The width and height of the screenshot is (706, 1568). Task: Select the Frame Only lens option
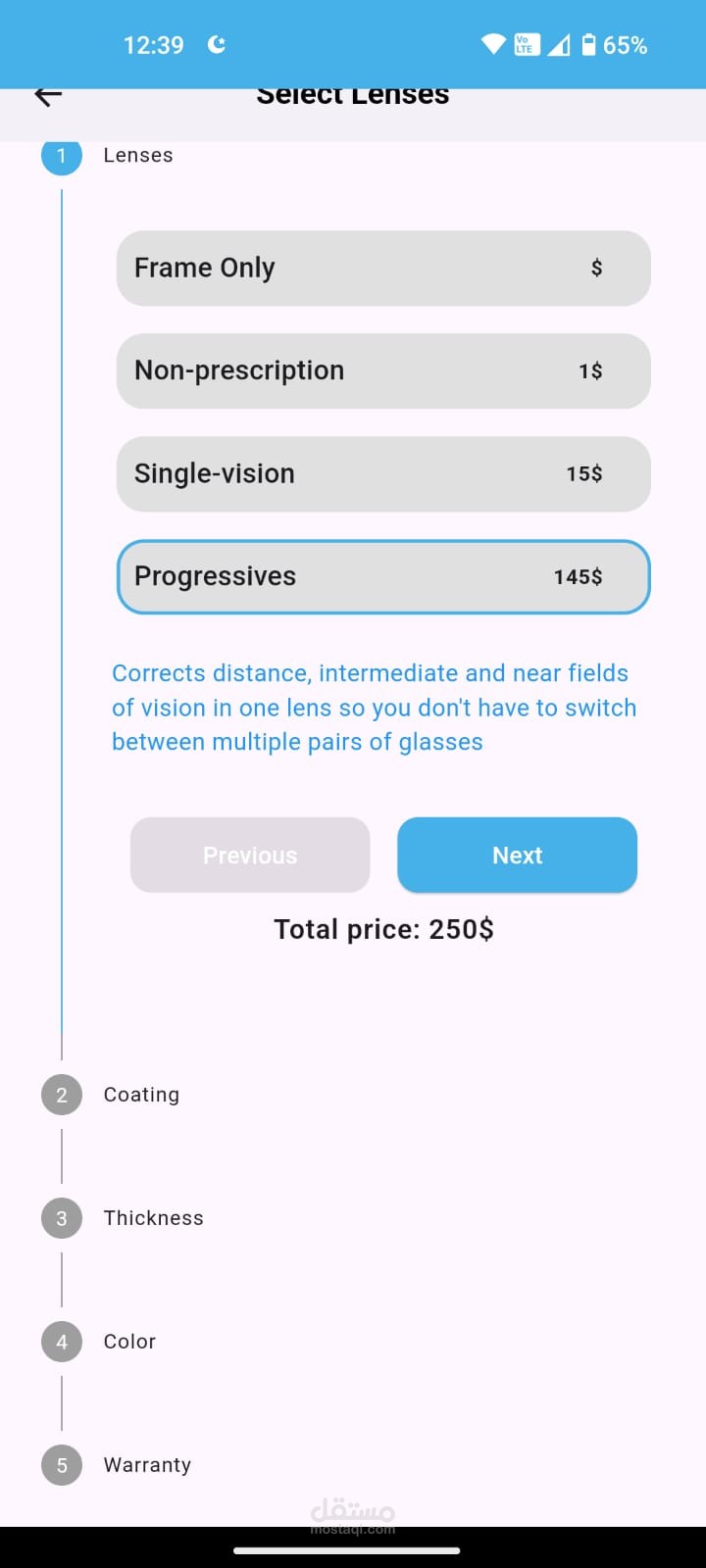click(383, 269)
